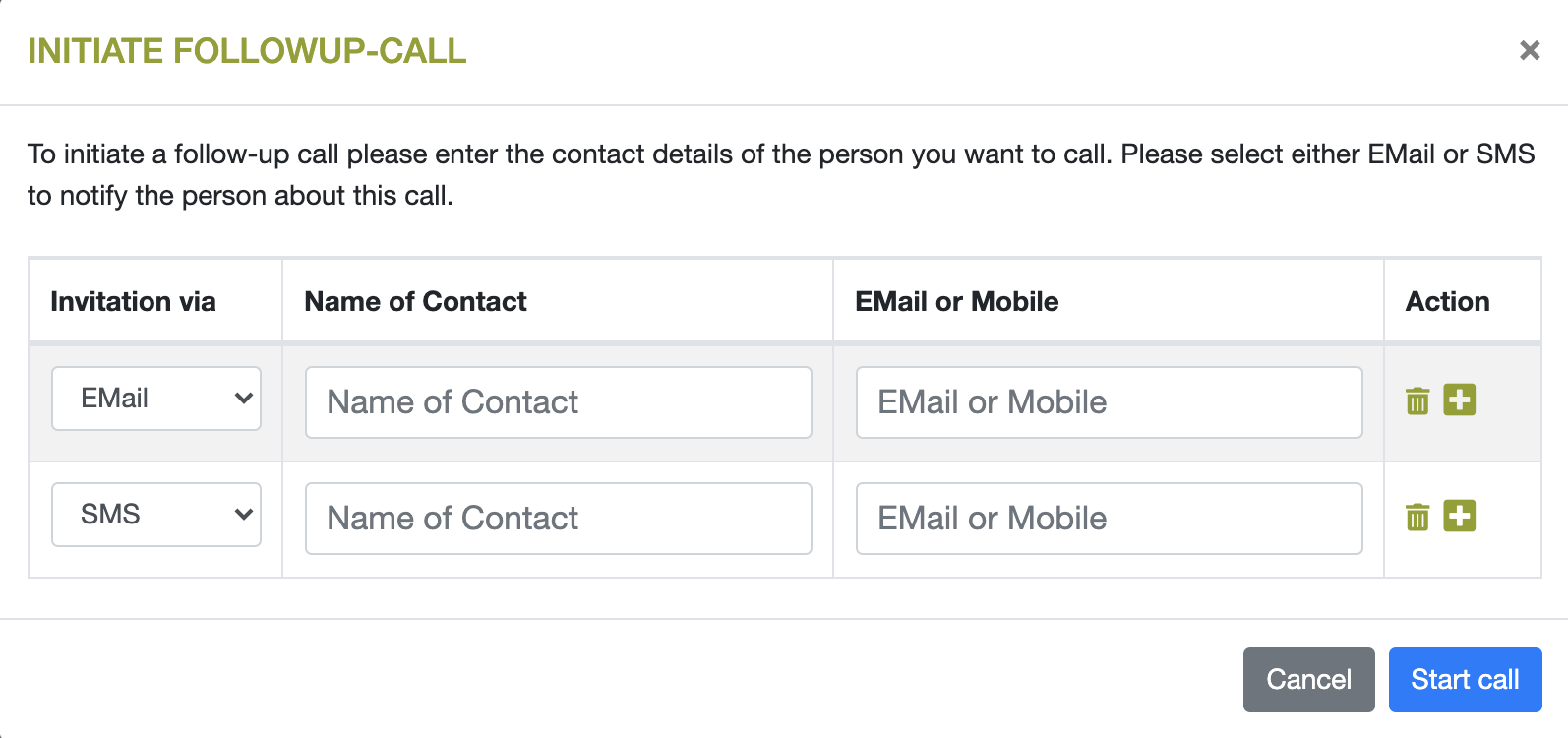
Task: Focus EMail or Mobile field in EMail row
Action: [x=1109, y=402]
